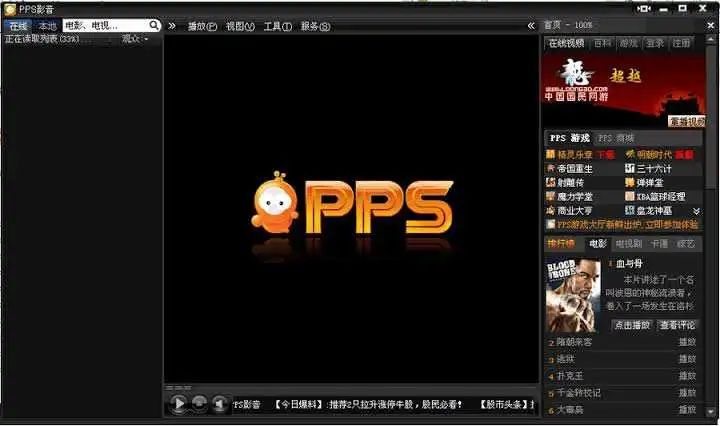The image size is (720, 426).
Task: Collapse right panel with « arrows
Action: click(x=531, y=26)
